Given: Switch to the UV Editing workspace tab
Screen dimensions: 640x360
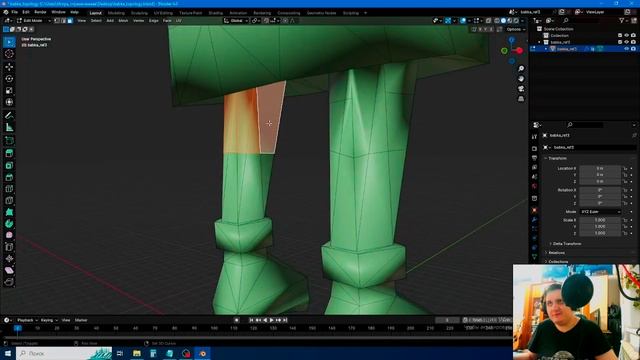Looking at the screenshot, I should (x=163, y=13).
